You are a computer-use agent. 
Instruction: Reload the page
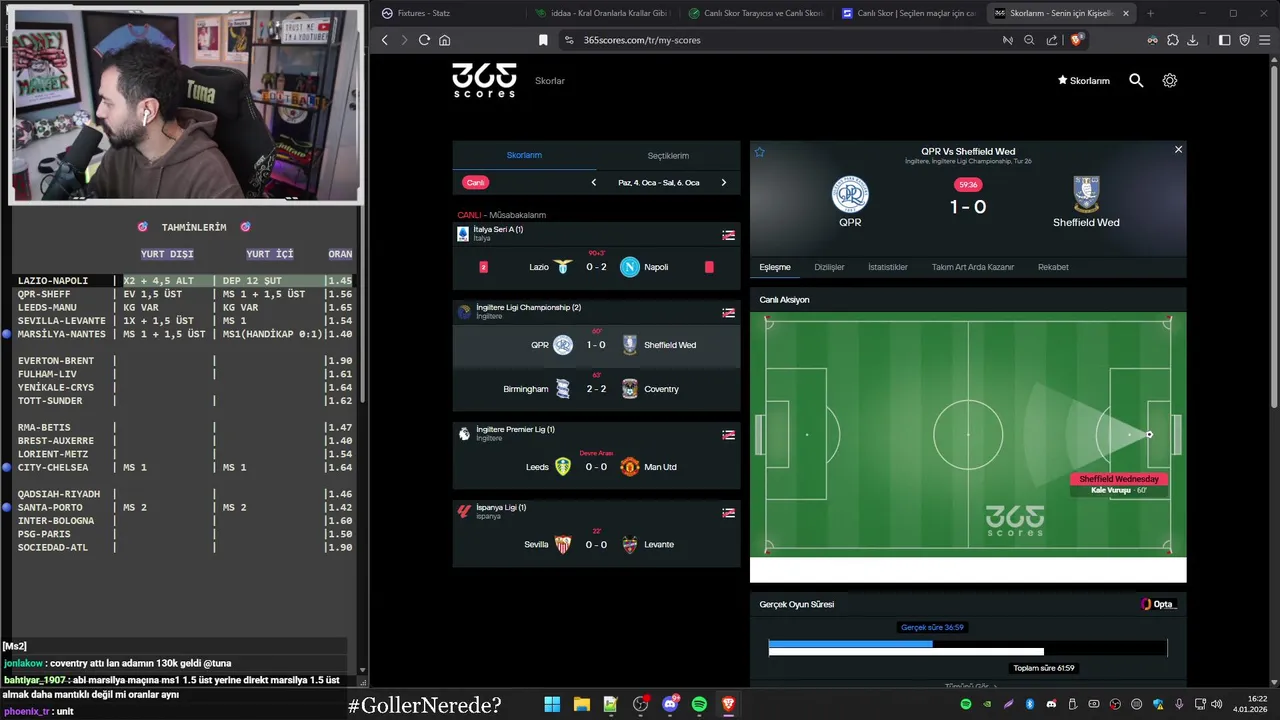tap(424, 40)
